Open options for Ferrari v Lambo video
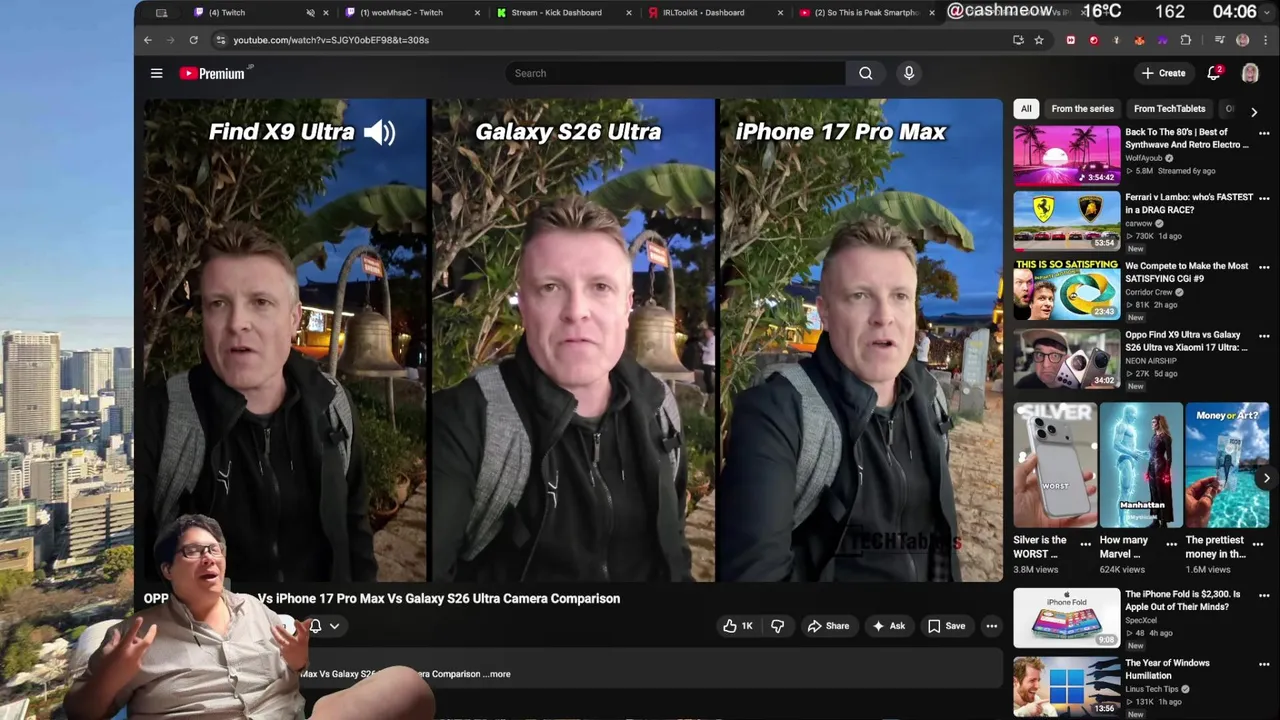Screen dimensions: 1280x720 click(x=1264, y=198)
